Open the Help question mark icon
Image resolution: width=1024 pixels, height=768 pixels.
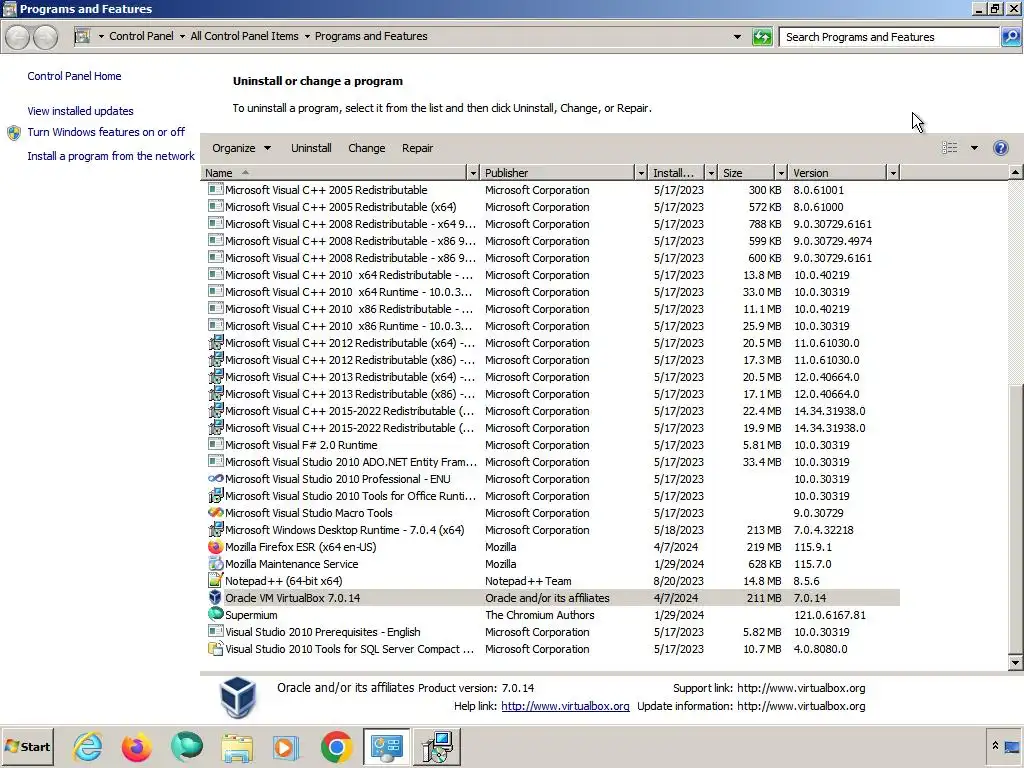pyautogui.click(x=1000, y=148)
